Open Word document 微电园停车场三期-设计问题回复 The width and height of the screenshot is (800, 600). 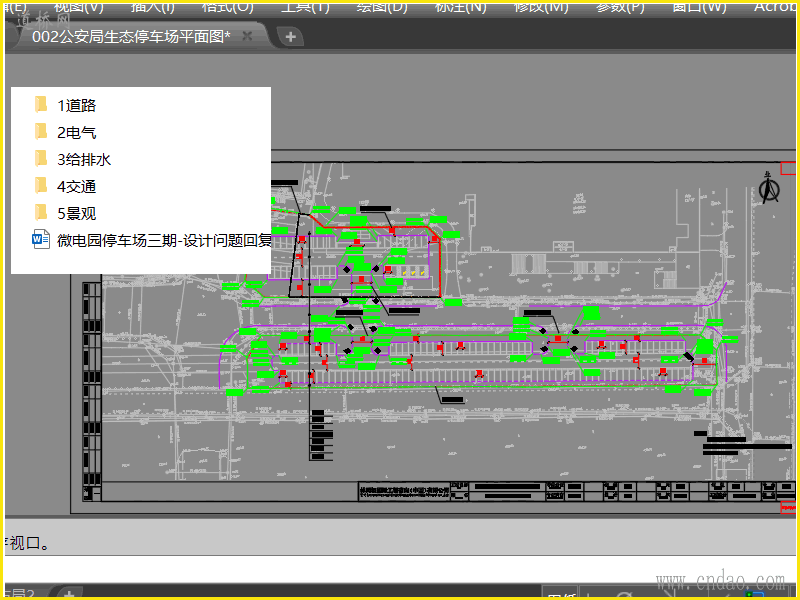(152, 240)
